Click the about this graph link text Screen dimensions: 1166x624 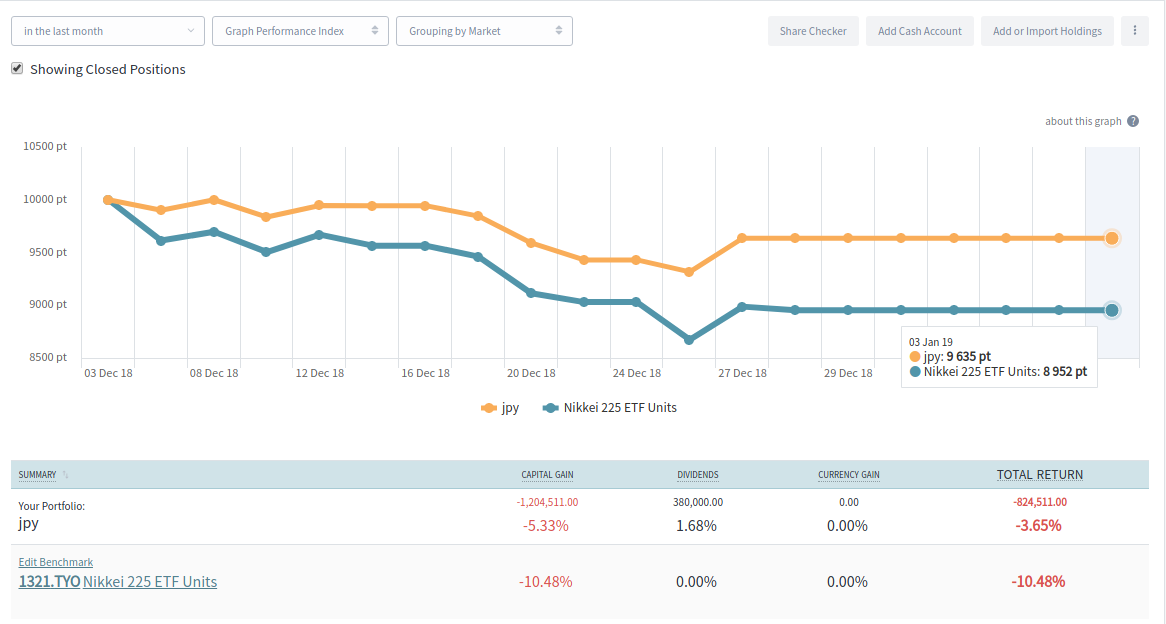pyautogui.click(x=1083, y=121)
